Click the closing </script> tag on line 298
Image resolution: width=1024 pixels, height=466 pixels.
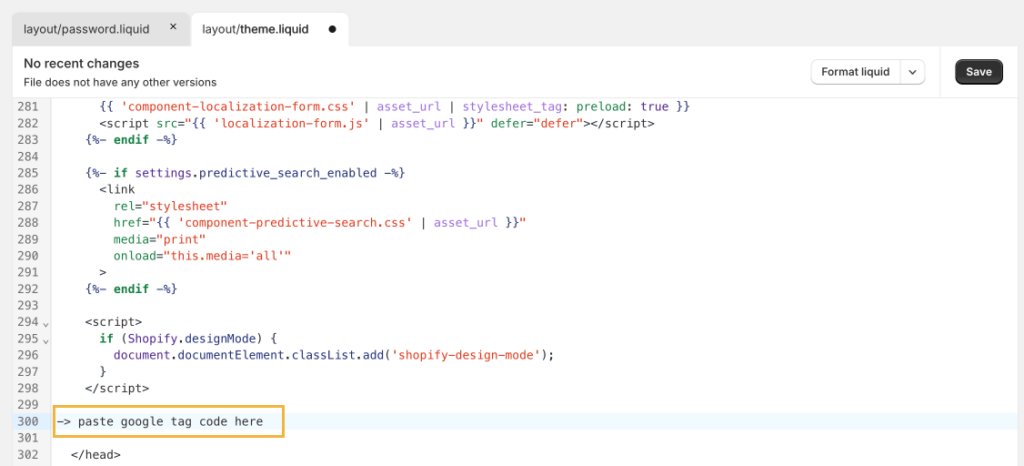coord(117,388)
